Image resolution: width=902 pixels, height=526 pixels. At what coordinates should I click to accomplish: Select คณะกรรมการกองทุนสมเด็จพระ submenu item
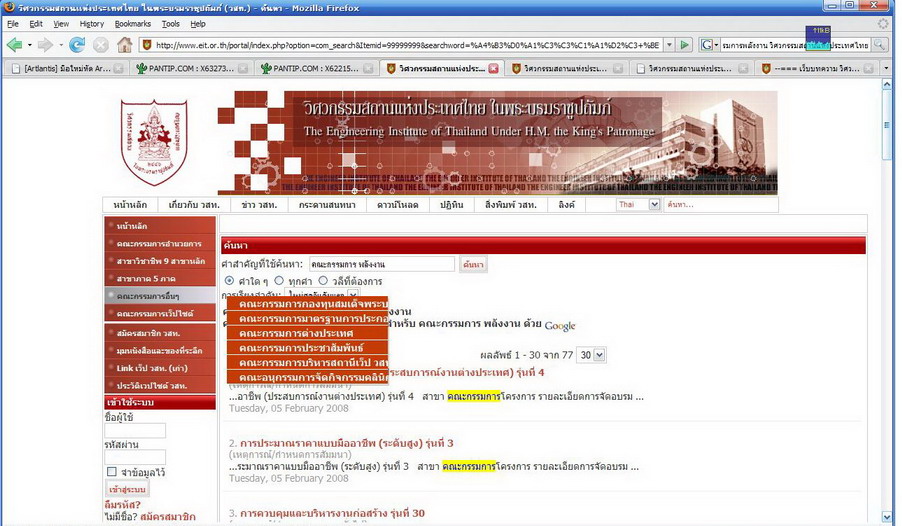(x=308, y=304)
